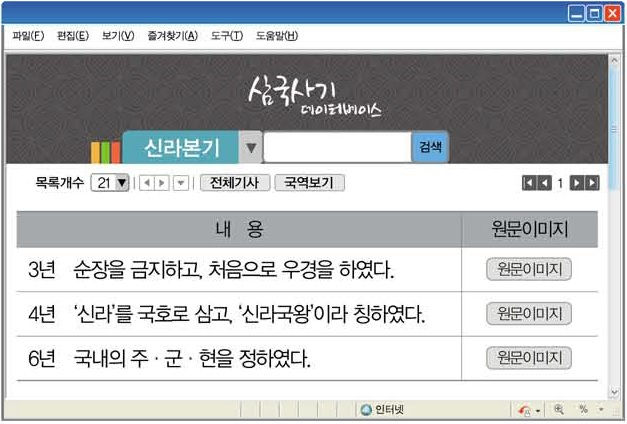Click the search text input field
This screenshot has height=424, width=627.
point(337,148)
